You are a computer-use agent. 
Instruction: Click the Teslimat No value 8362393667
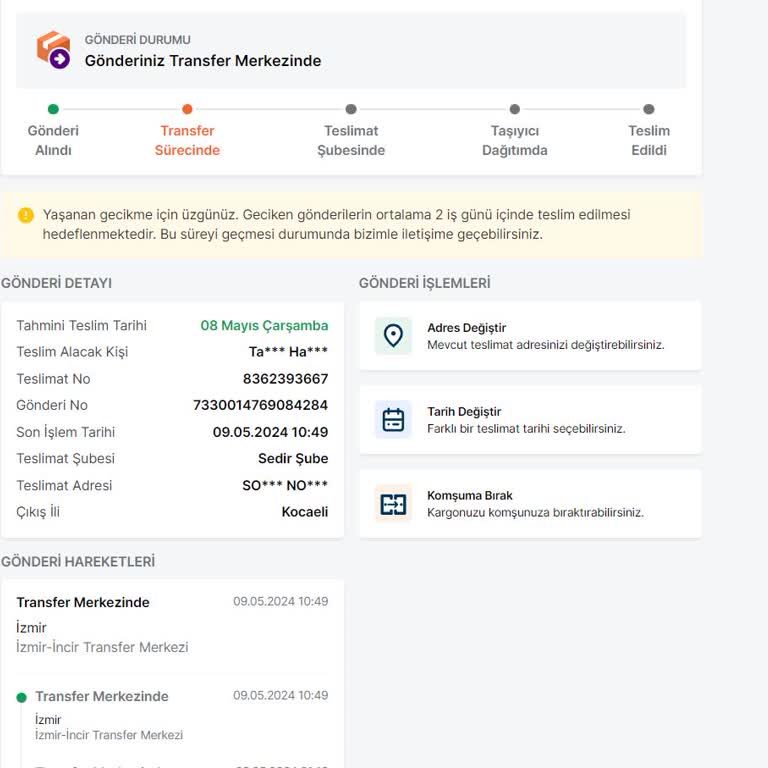click(x=285, y=379)
